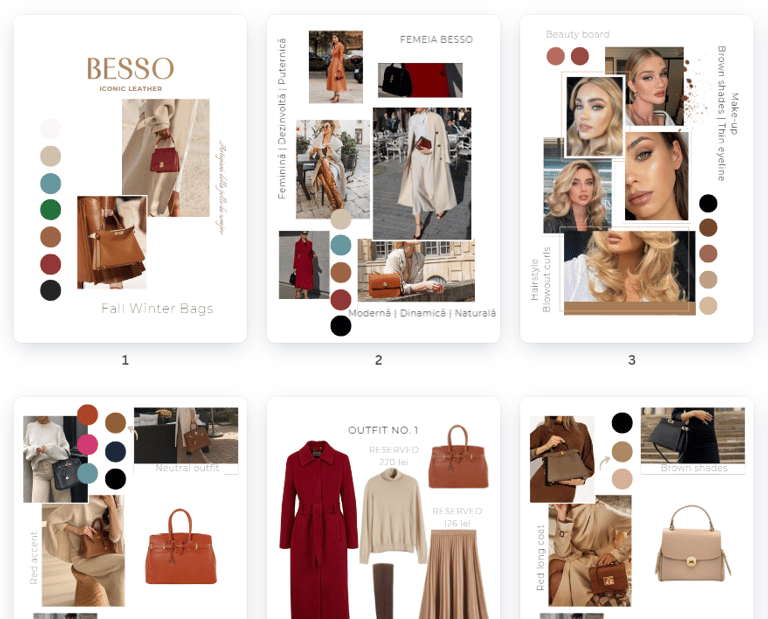Select the red belted coat image
Screen dimensions: 768x619
pos(319,529)
